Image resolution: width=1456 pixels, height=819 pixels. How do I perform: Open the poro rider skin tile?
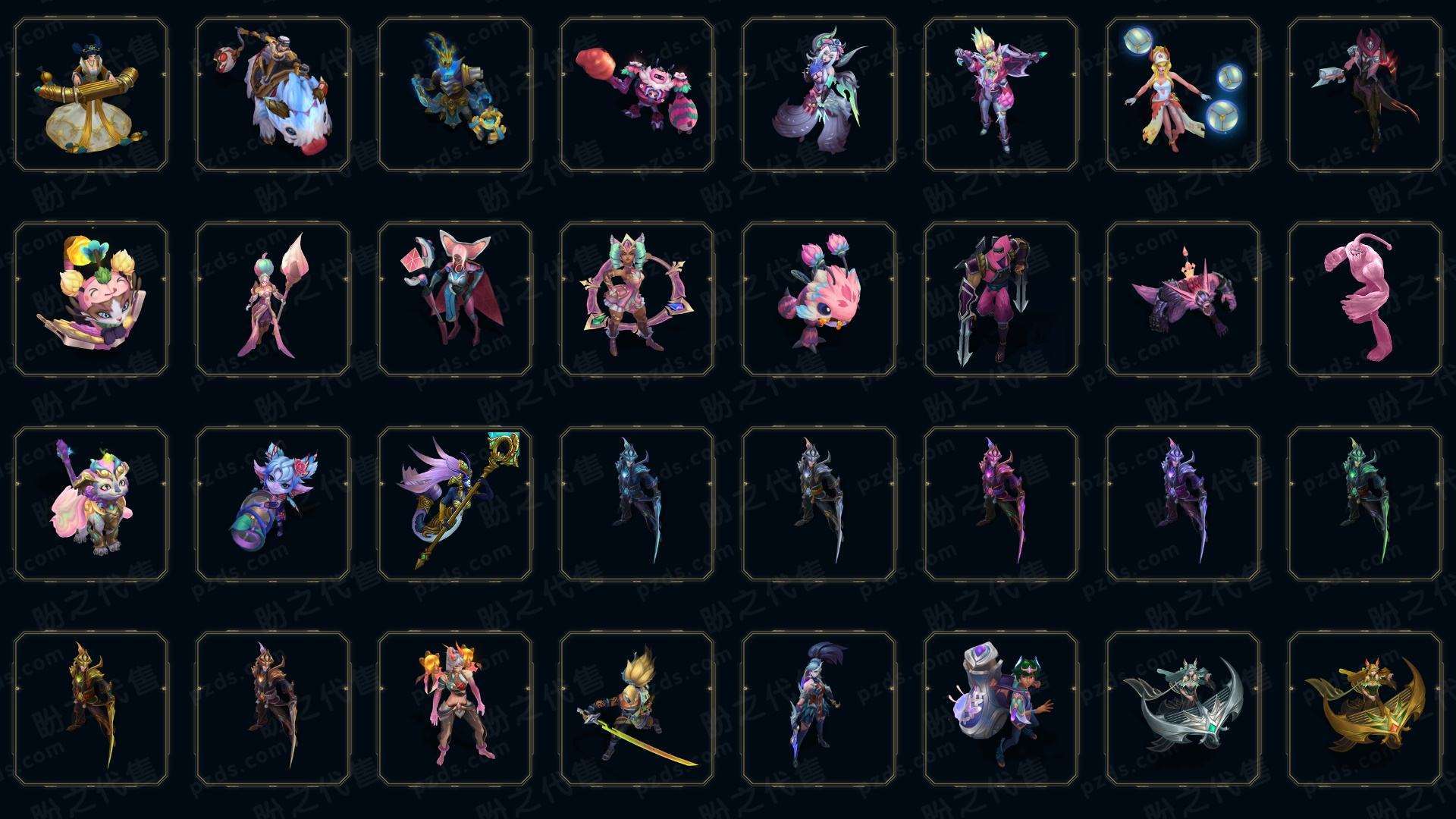point(273,94)
